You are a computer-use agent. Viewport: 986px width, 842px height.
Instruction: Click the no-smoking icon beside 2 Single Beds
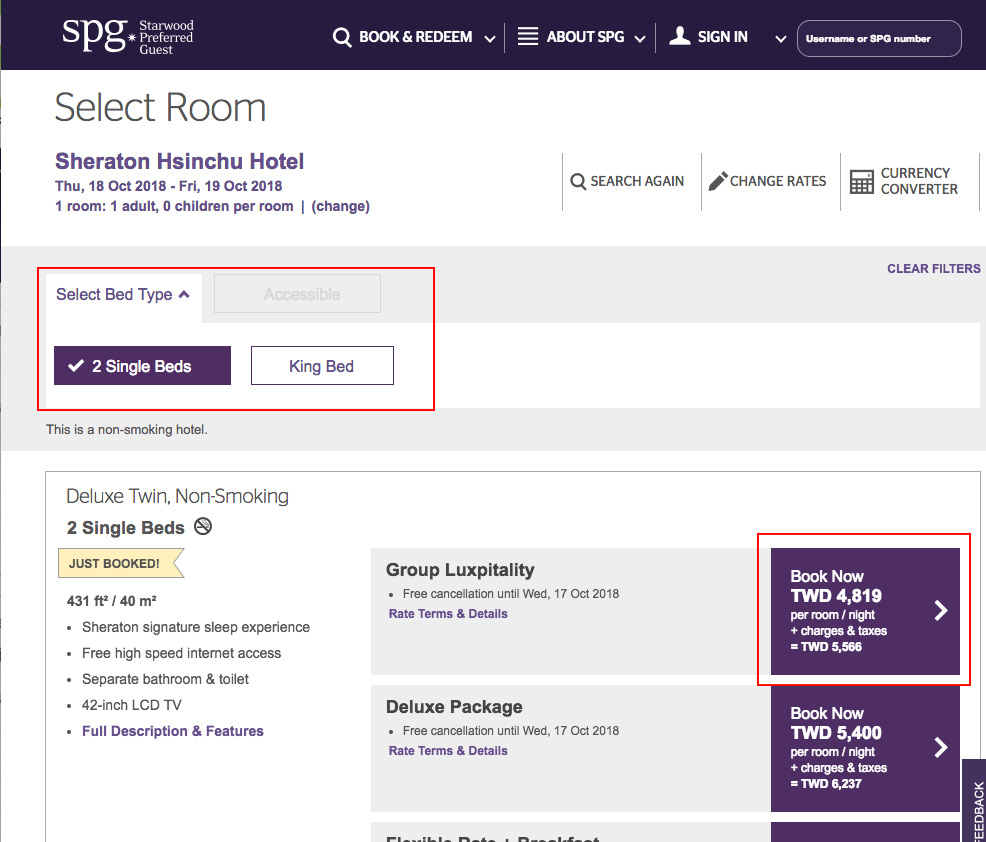202,526
